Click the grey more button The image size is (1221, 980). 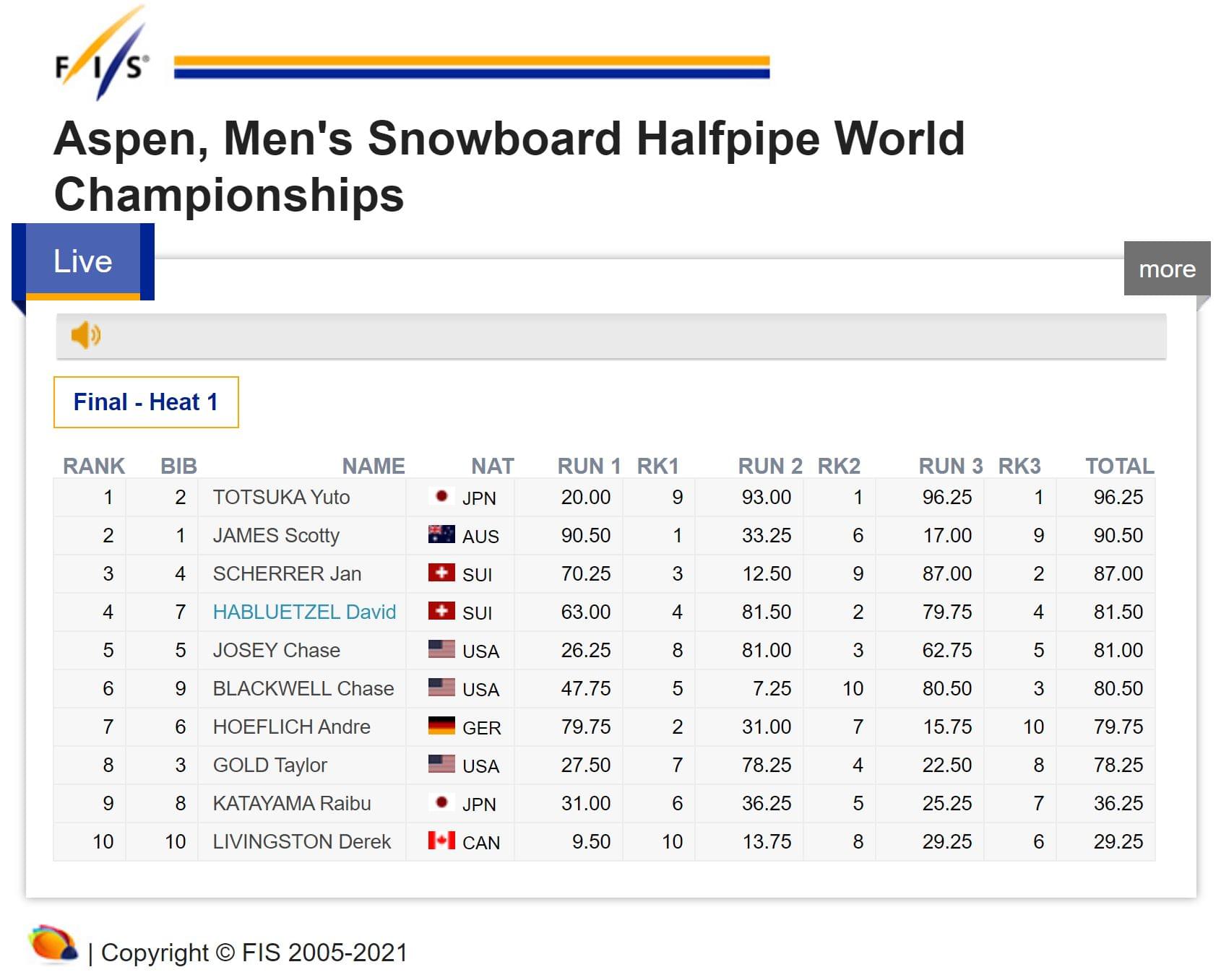point(1167,269)
